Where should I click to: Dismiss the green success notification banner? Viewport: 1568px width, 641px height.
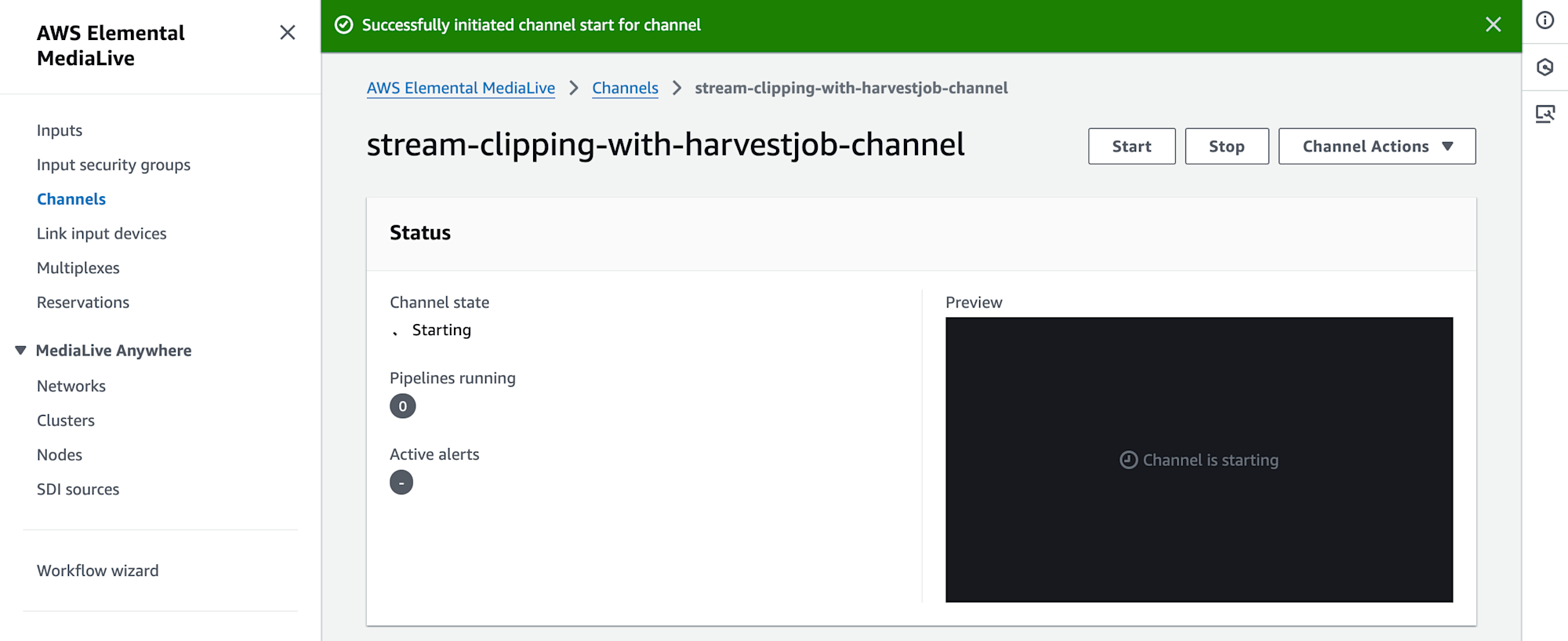(1493, 24)
